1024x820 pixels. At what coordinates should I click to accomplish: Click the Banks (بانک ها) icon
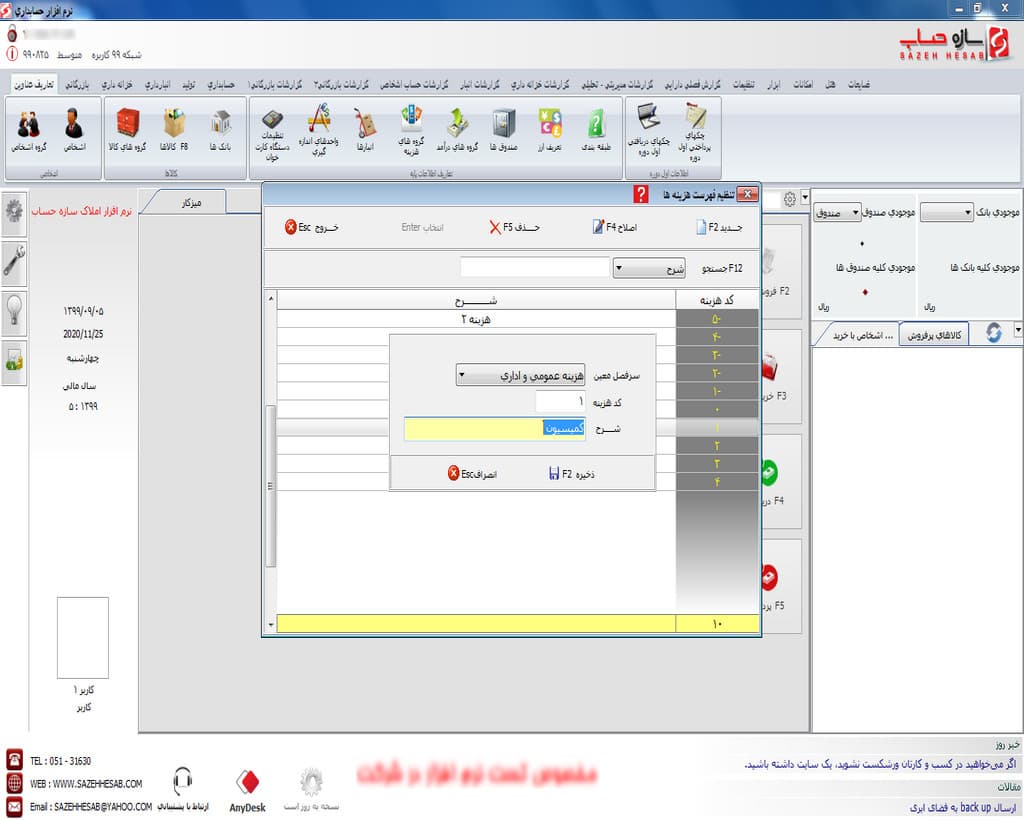tap(220, 131)
